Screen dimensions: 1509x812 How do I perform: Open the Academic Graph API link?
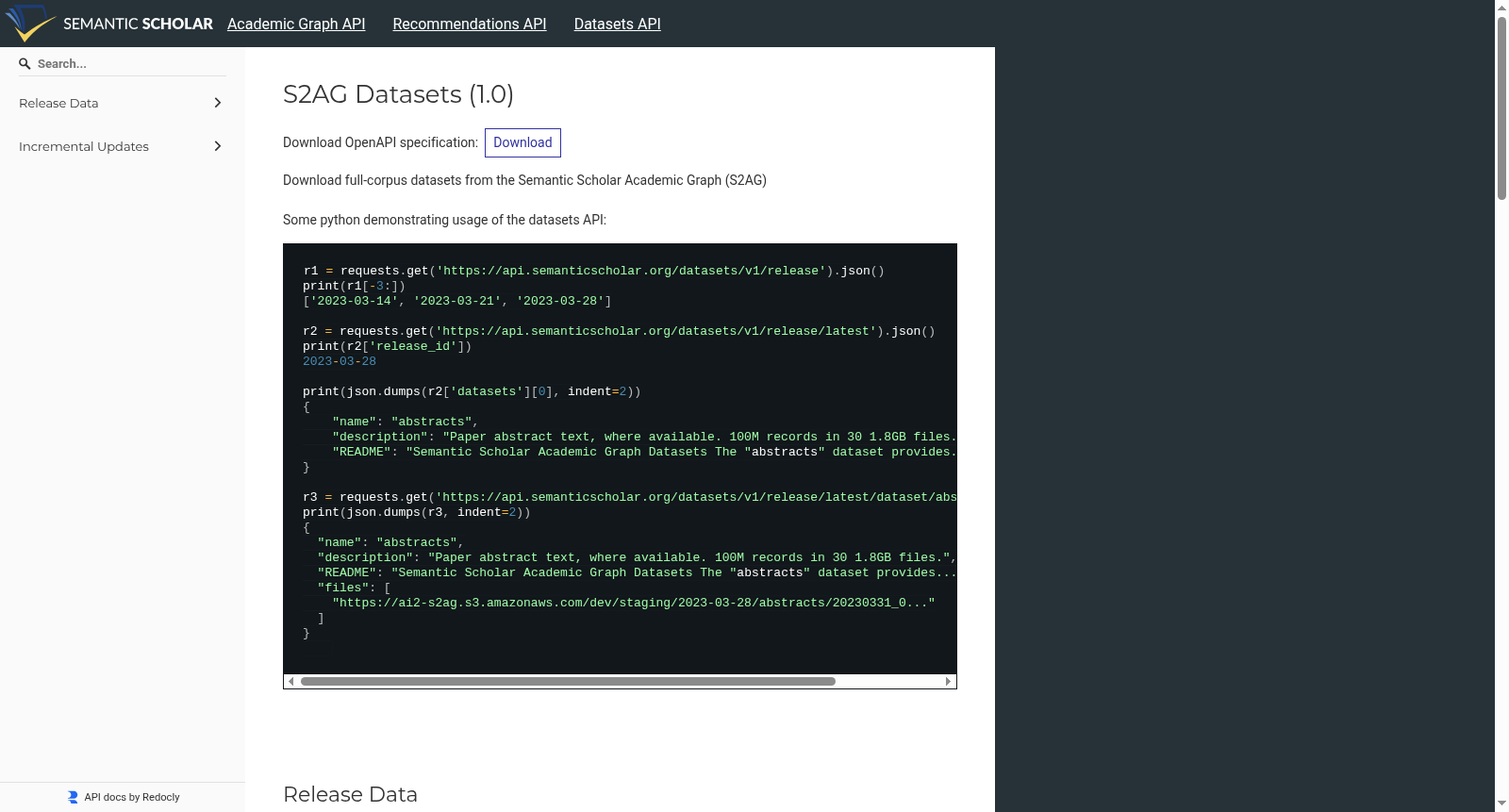click(296, 24)
